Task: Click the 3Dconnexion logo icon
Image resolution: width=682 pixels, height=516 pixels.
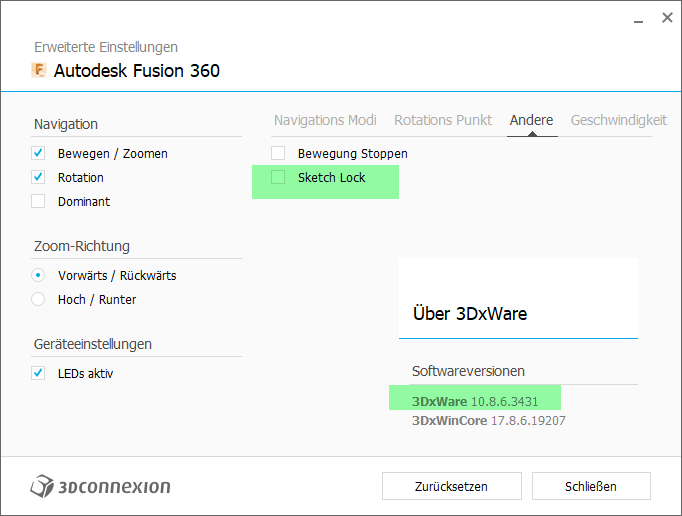Action: pos(42,487)
